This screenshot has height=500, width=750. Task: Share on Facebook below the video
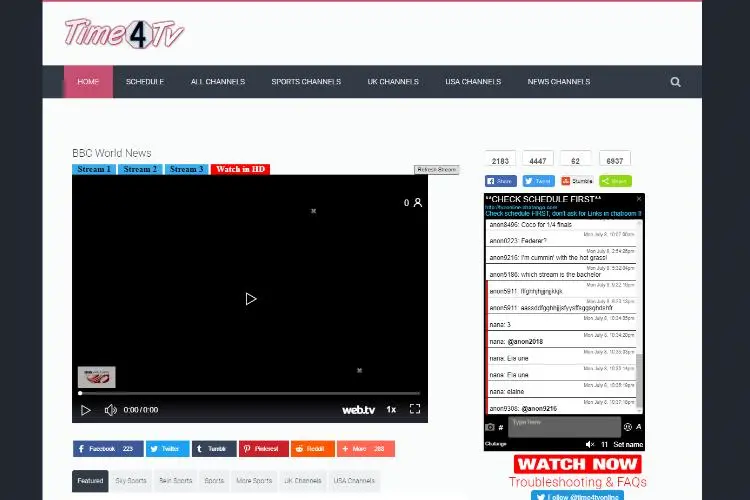[x=108, y=449]
